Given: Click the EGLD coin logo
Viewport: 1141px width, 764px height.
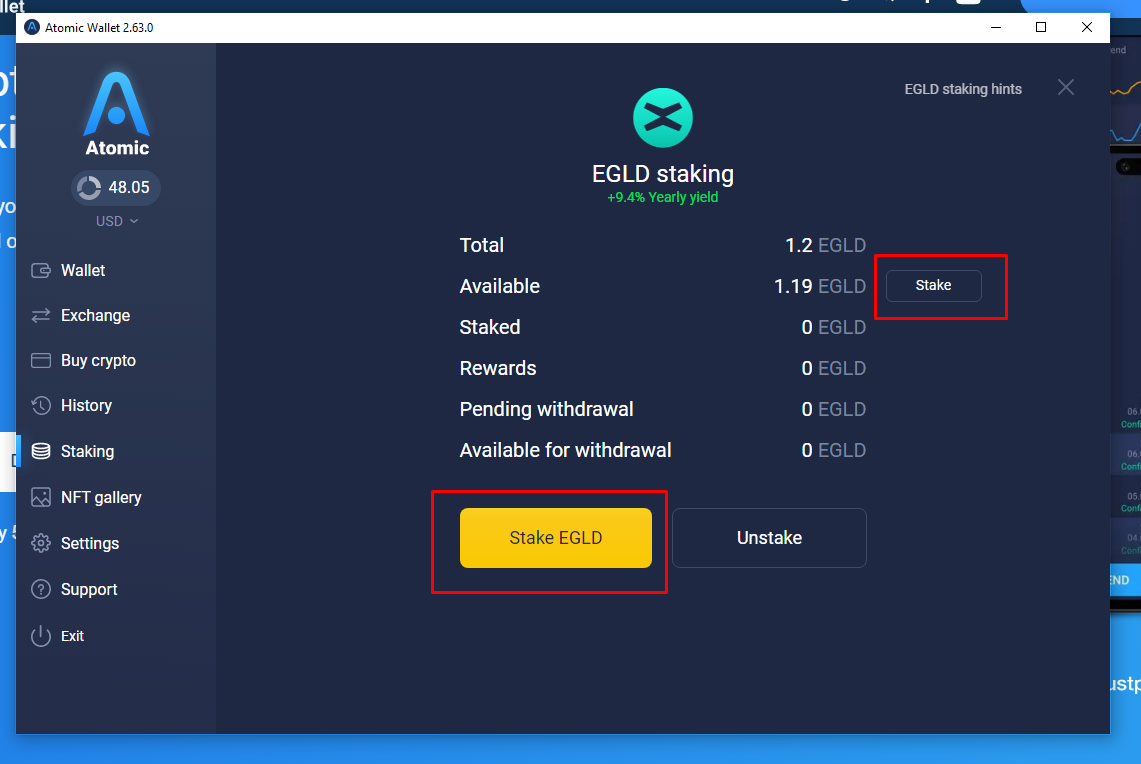Looking at the screenshot, I should [662, 117].
